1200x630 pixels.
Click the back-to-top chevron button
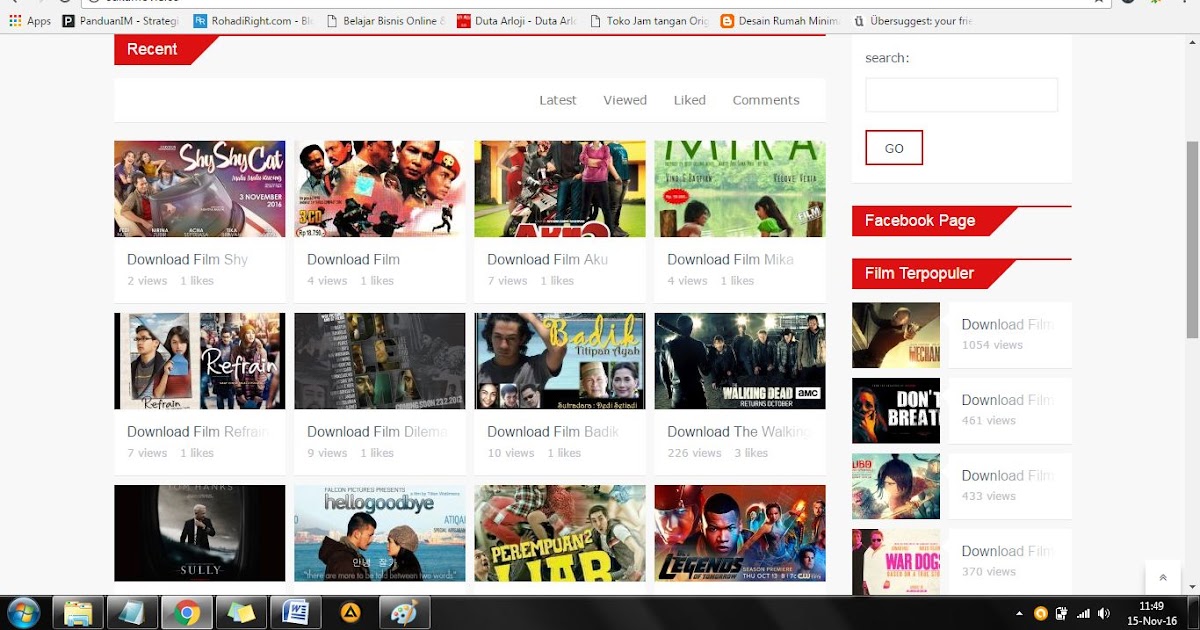coord(1162,577)
